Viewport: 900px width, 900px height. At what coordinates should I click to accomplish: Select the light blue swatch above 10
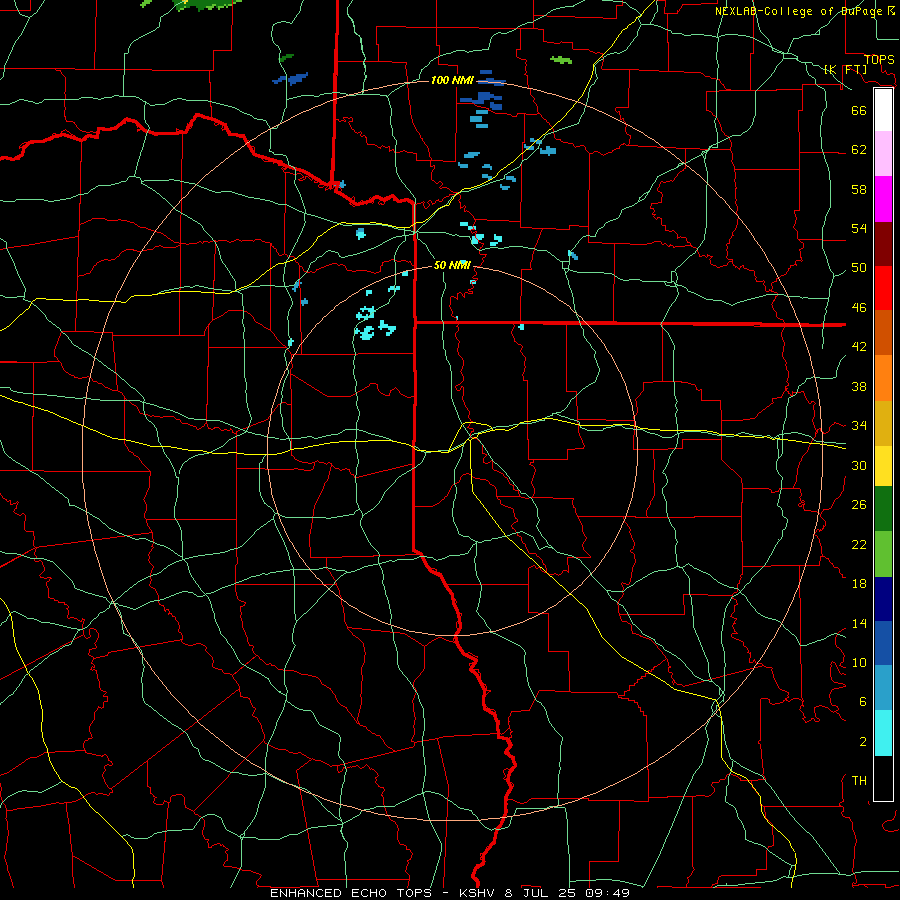pos(883,687)
